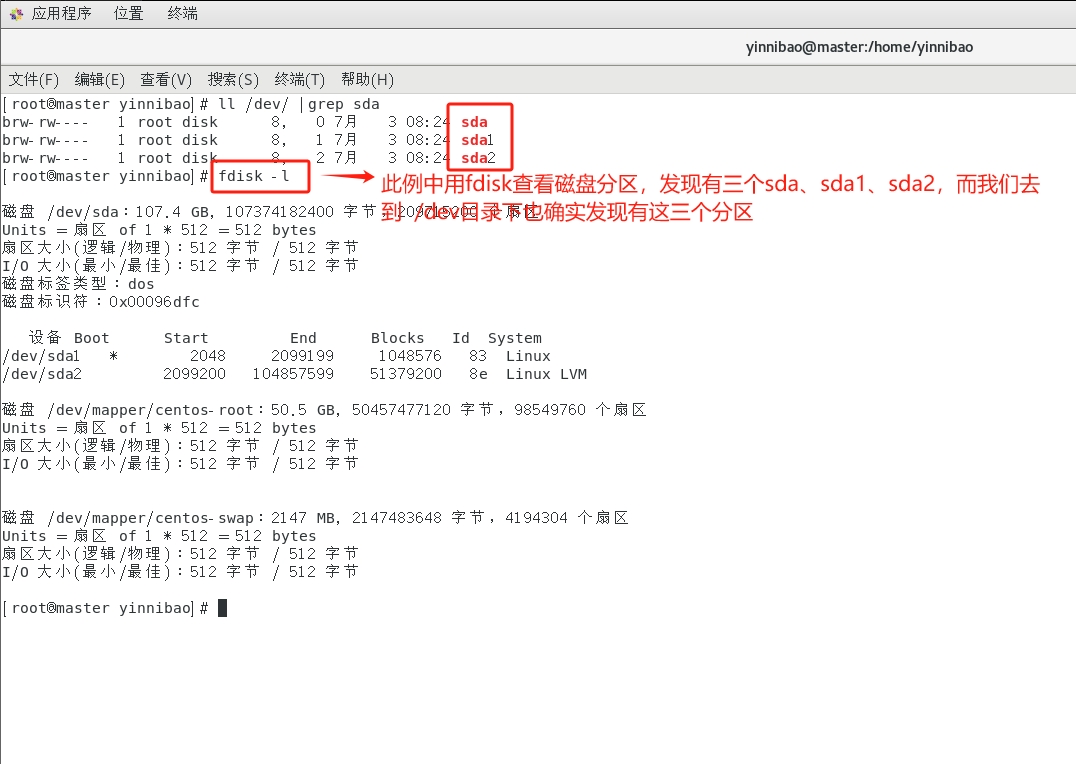Click the disk identifier 0x00096dfc

pyautogui.click(x=154, y=302)
